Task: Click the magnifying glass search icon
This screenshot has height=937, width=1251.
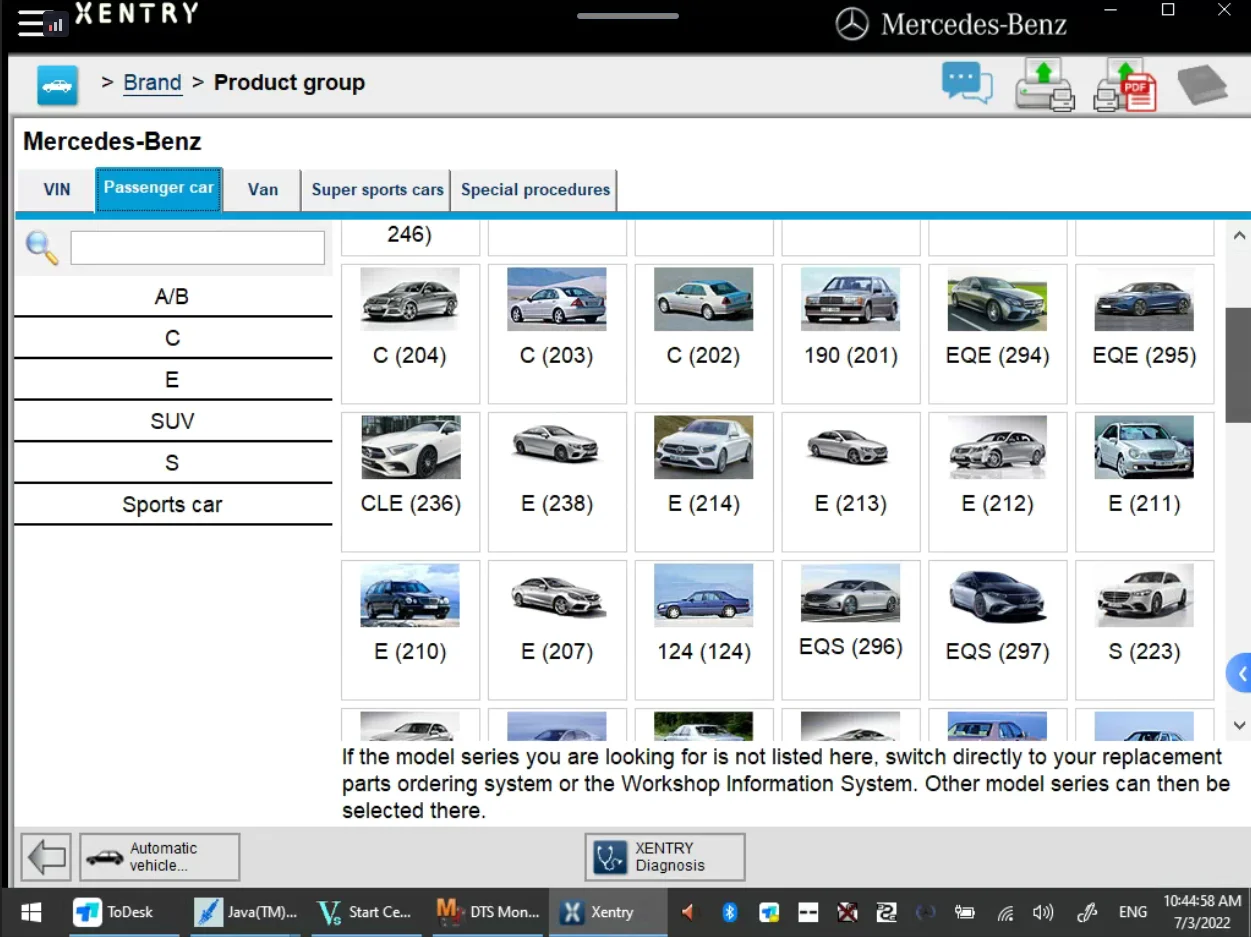Action: coord(42,248)
